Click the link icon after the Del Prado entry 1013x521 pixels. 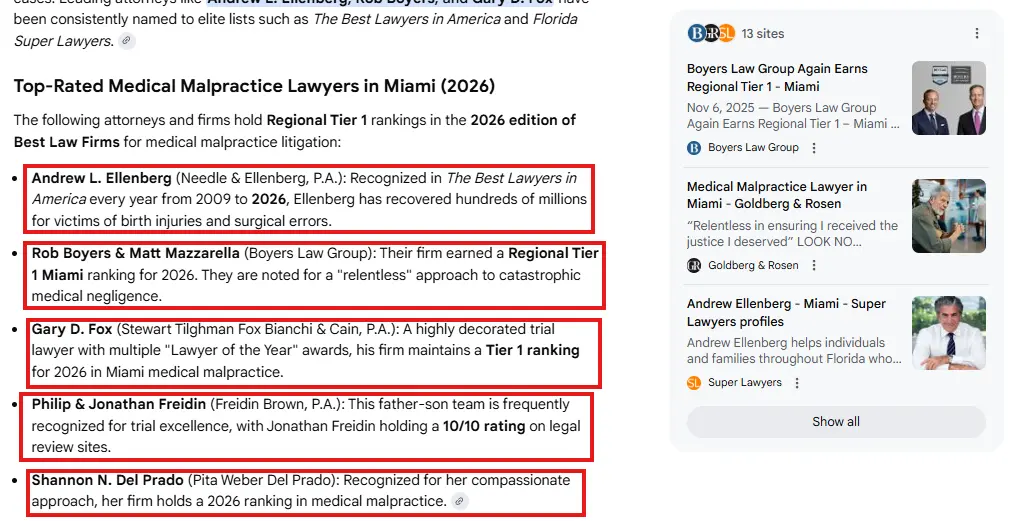(459, 500)
